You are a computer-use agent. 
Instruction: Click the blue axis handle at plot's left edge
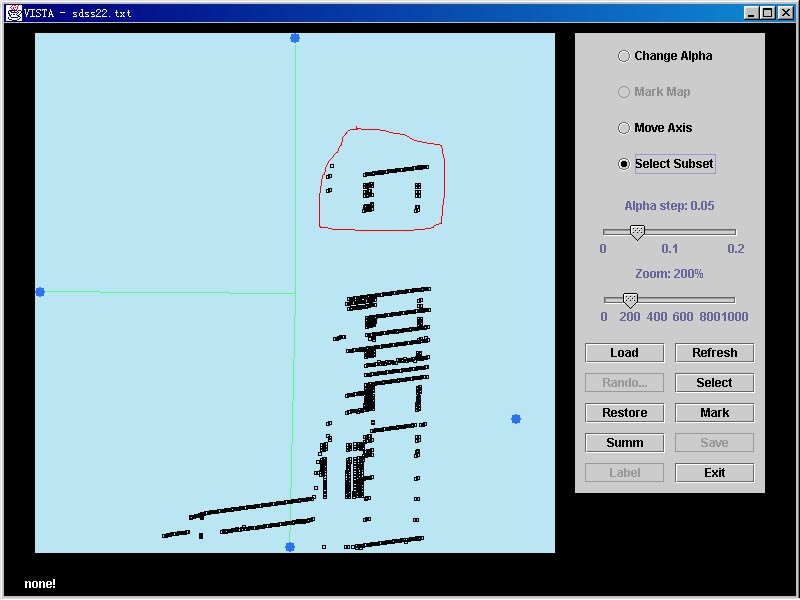click(40, 292)
